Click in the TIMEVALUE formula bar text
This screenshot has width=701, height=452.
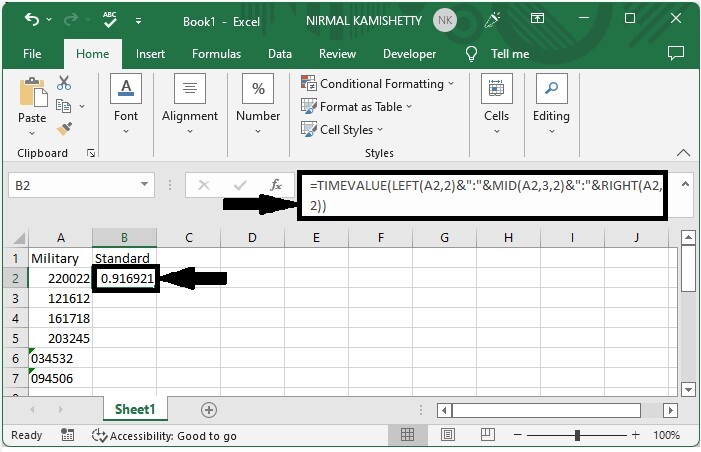(485, 195)
